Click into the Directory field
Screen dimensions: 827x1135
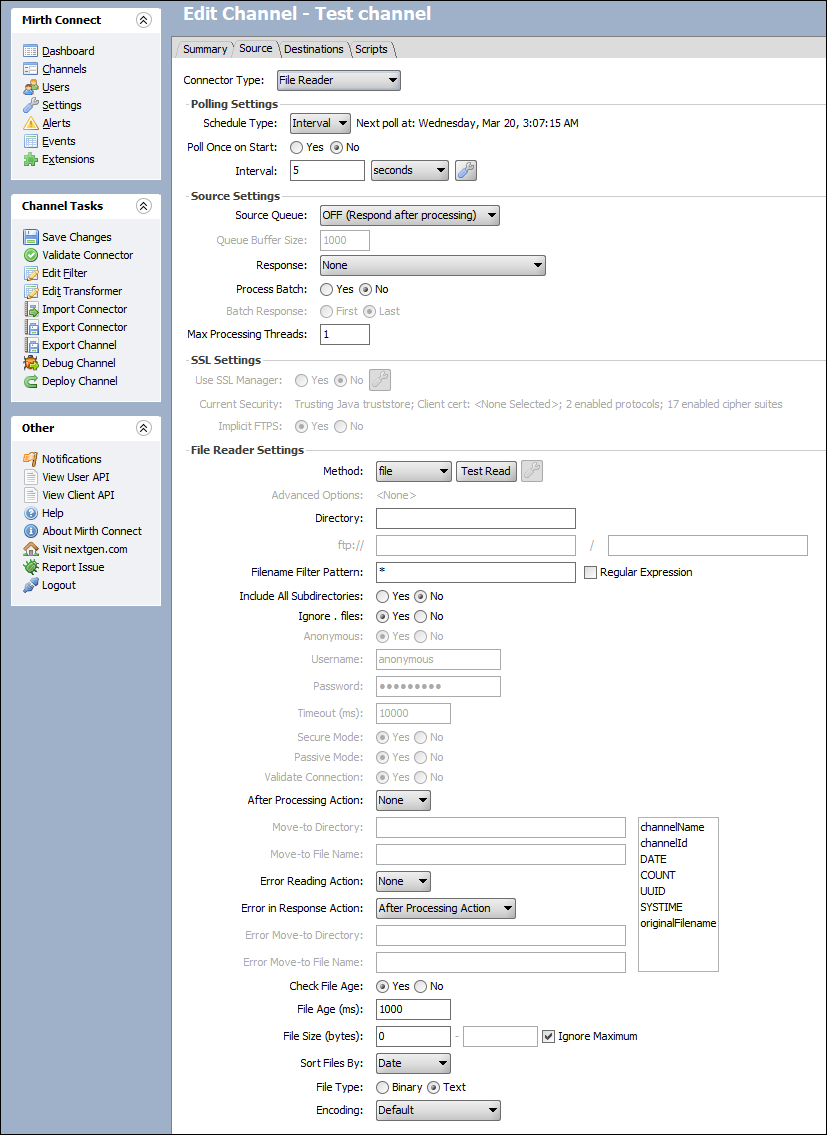(x=476, y=518)
